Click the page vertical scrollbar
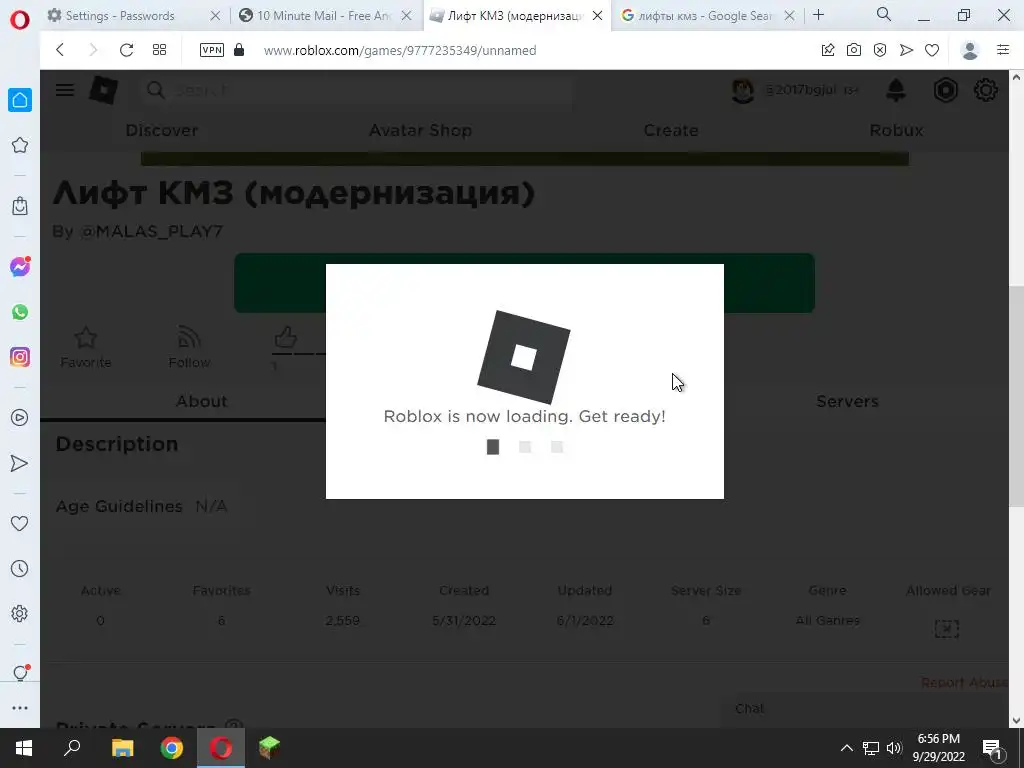The height and width of the screenshot is (768, 1024). 1016,398
